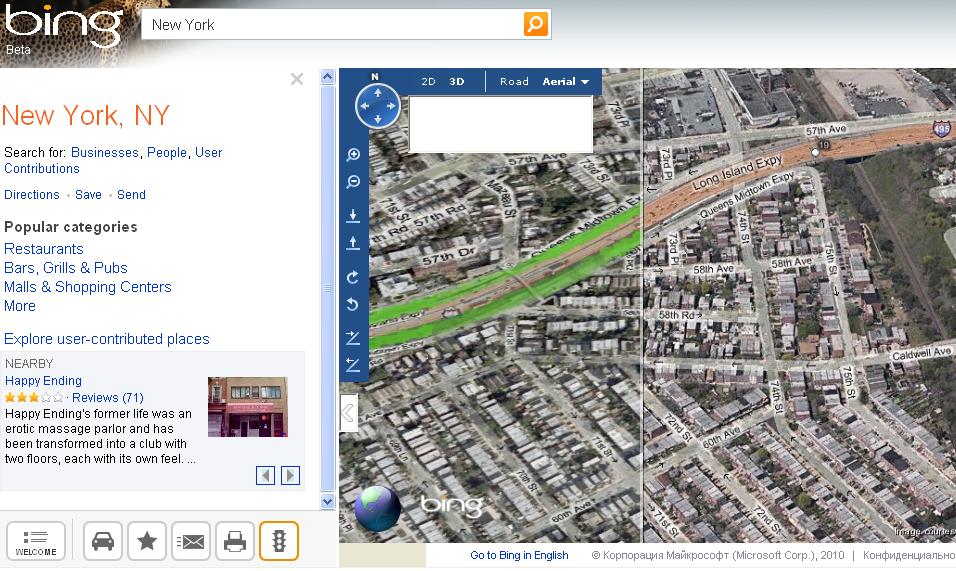Image resolution: width=956 pixels, height=571 pixels.
Task: Open driving directions car icon
Action: point(102,541)
